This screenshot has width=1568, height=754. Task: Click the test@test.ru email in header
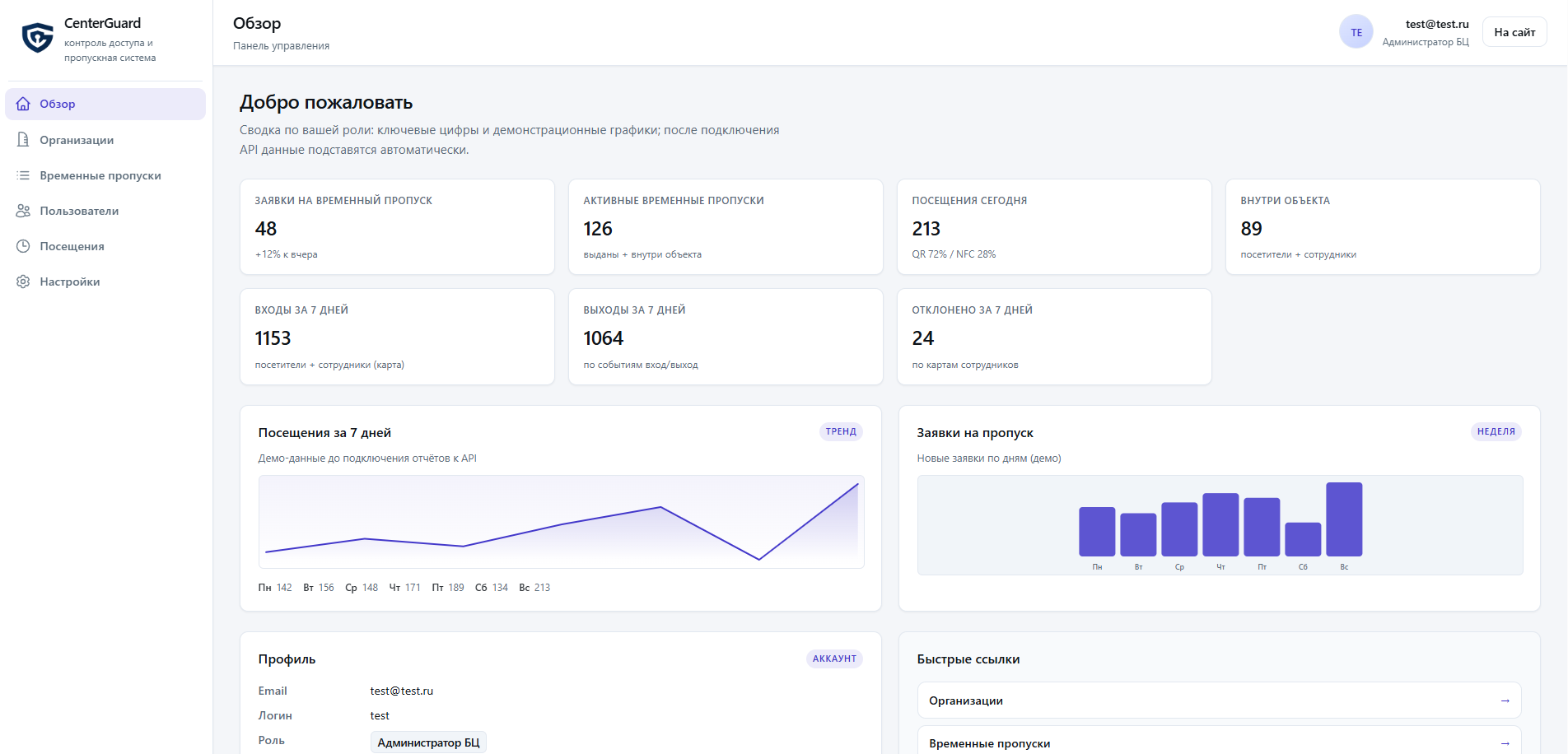coord(1437,25)
